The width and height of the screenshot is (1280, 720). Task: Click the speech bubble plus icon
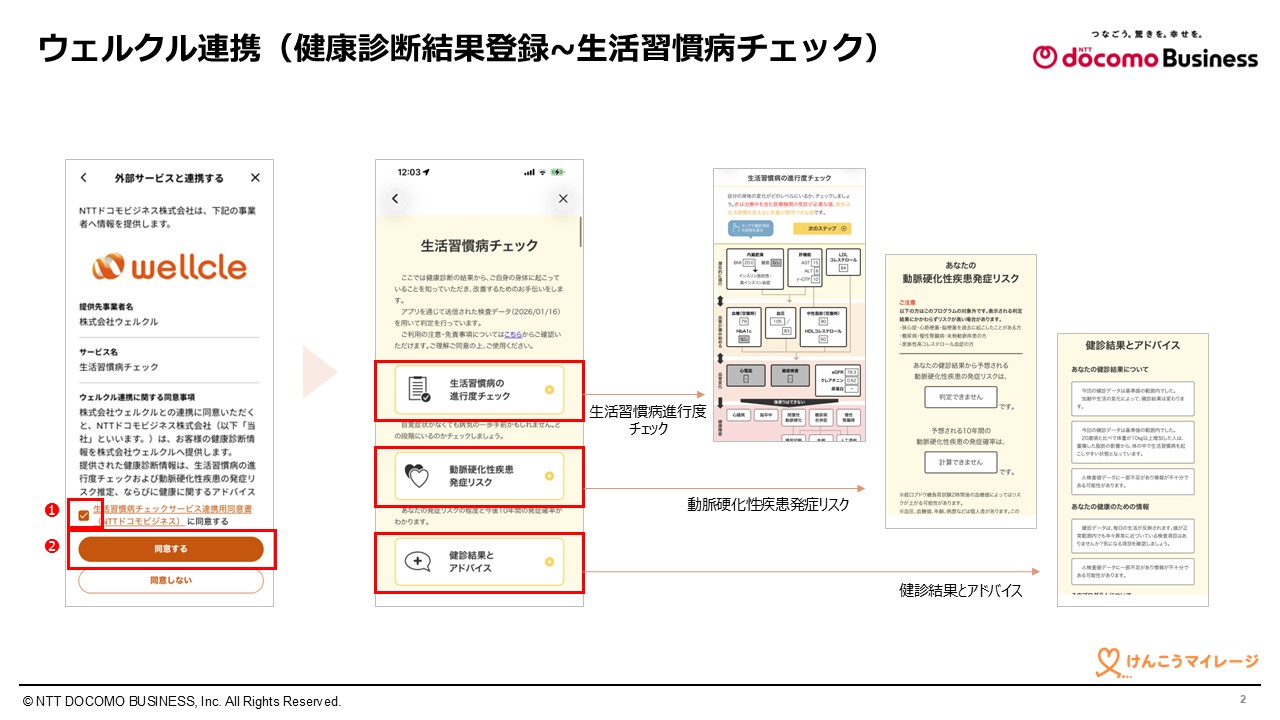click(417, 561)
